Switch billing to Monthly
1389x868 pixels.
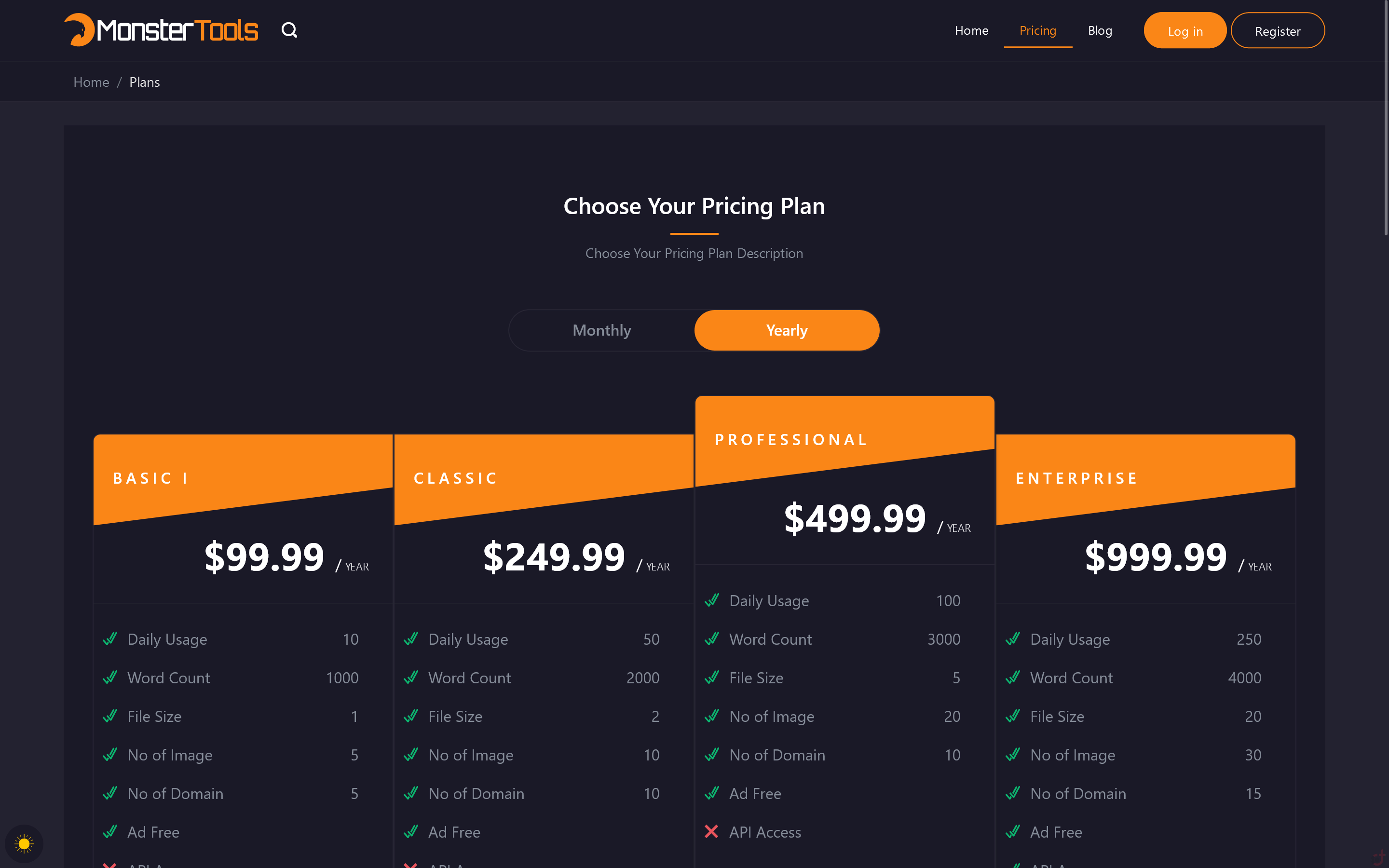coord(601,330)
